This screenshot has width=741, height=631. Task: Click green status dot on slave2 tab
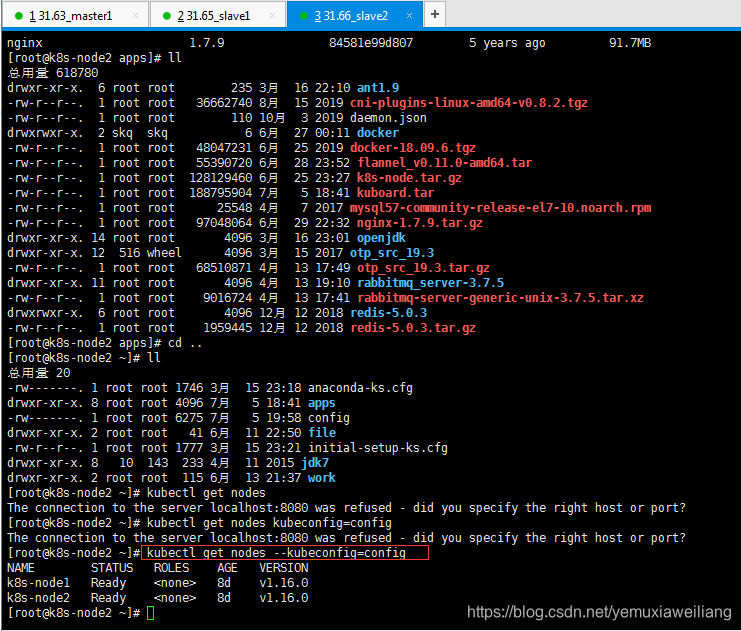(304, 16)
